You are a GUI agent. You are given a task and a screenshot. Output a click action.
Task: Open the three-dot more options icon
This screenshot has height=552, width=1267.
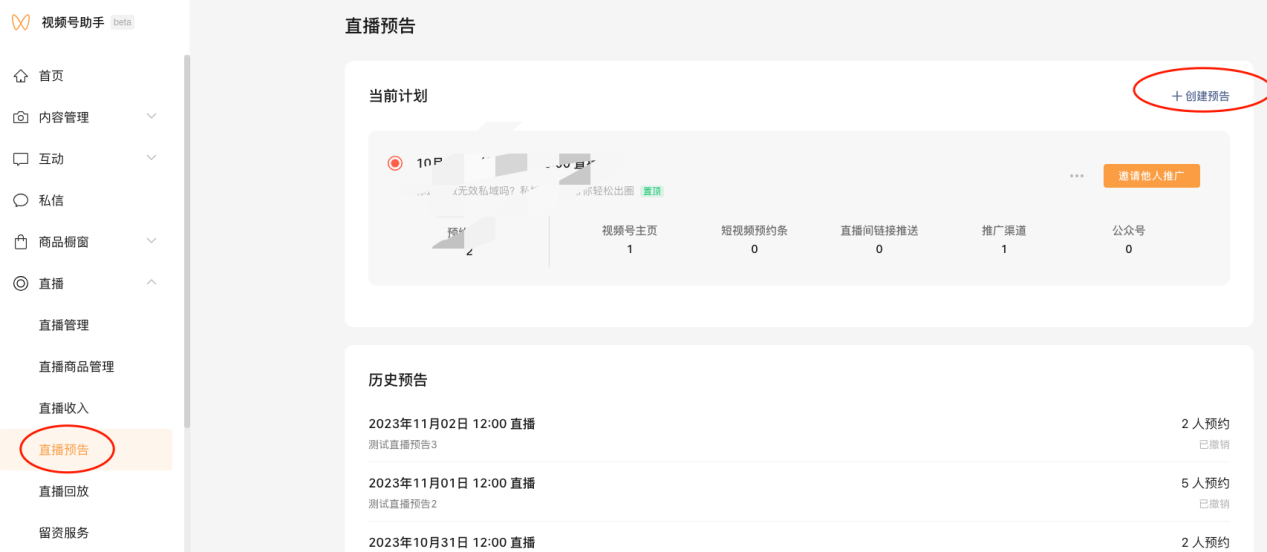(1076, 176)
